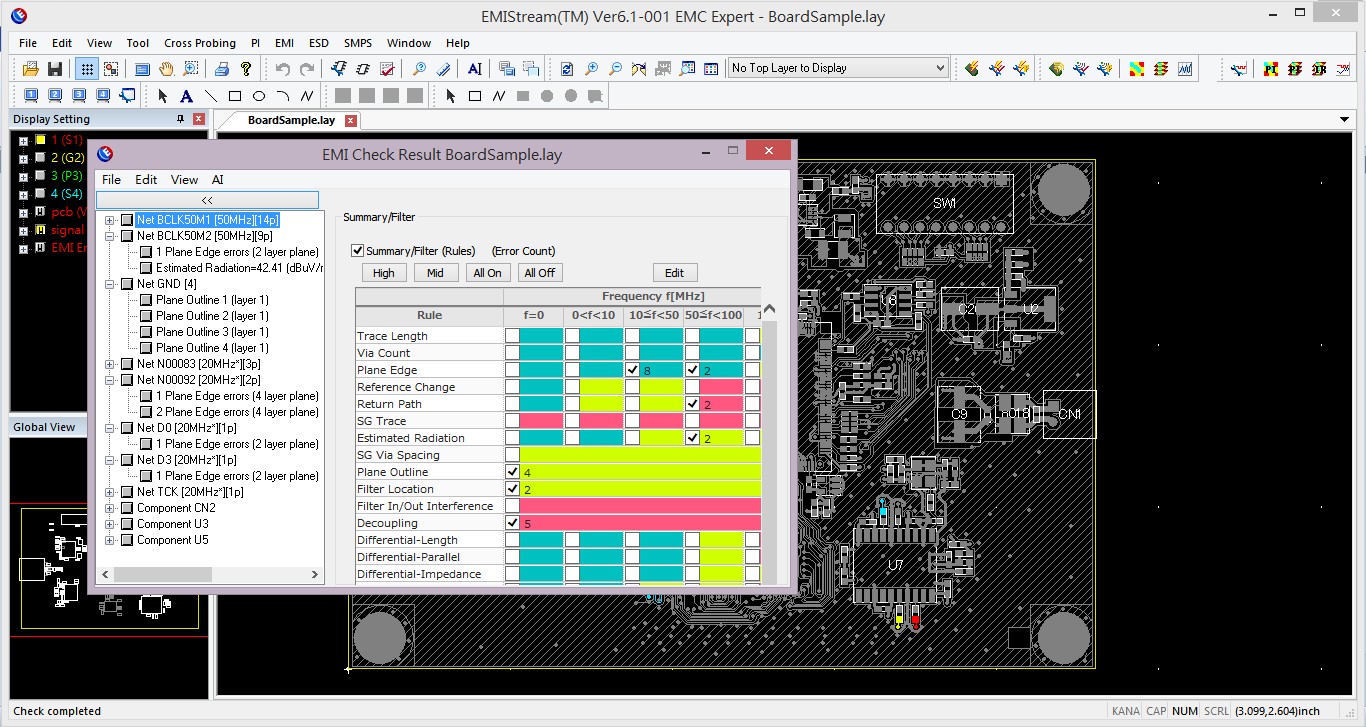Image resolution: width=1366 pixels, height=727 pixels.
Task: Select the ellipse drawing tool
Action: (x=259, y=96)
